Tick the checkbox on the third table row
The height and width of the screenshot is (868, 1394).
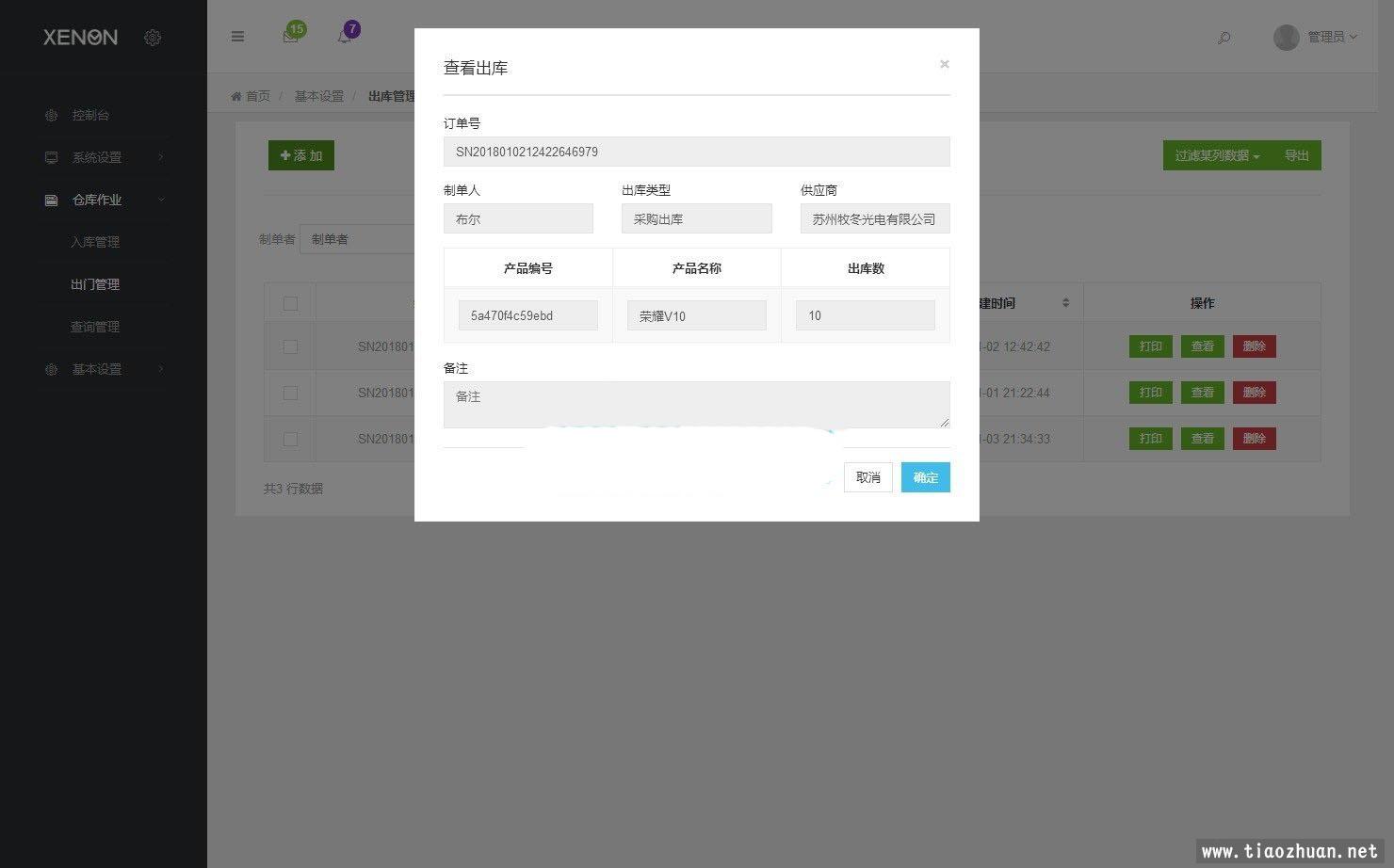290,439
